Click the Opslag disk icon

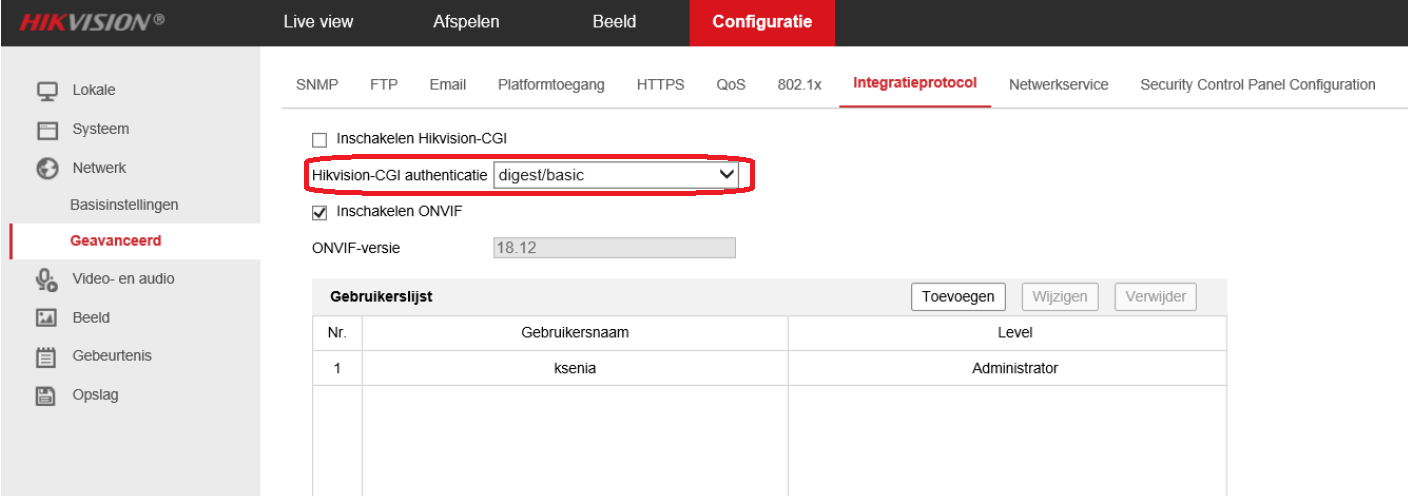(x=48, y=396)
